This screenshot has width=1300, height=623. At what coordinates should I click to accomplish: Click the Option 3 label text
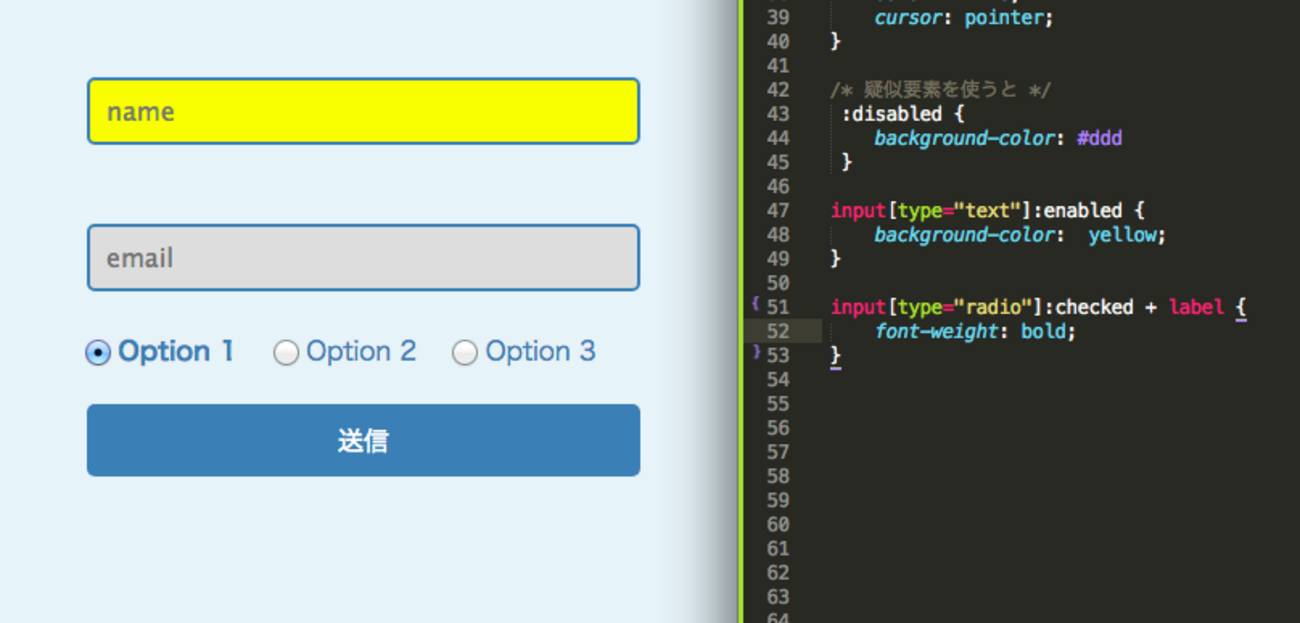pyautogui.click(x=540, y=352)
